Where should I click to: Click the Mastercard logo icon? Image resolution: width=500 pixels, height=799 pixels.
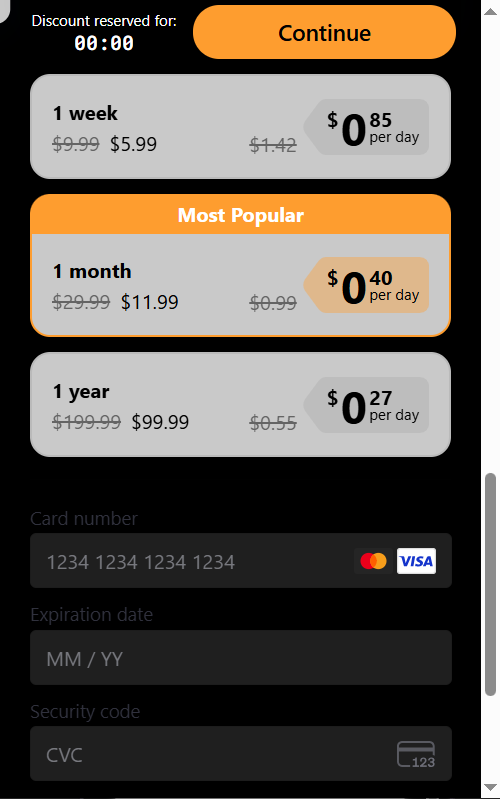pyautogui.click(x=374, y=561)
